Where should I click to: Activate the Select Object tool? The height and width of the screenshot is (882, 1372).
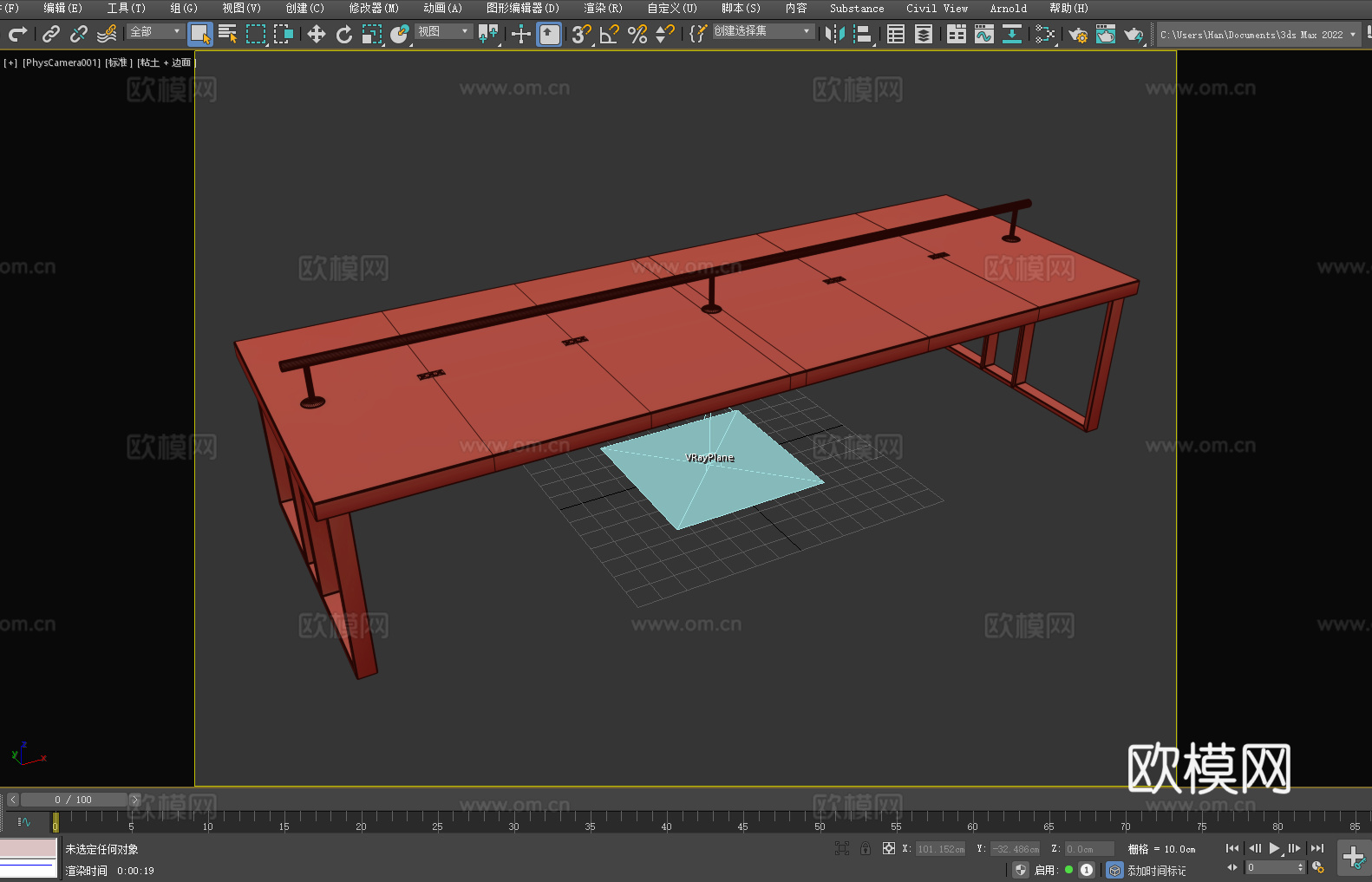tap(200, 34)
